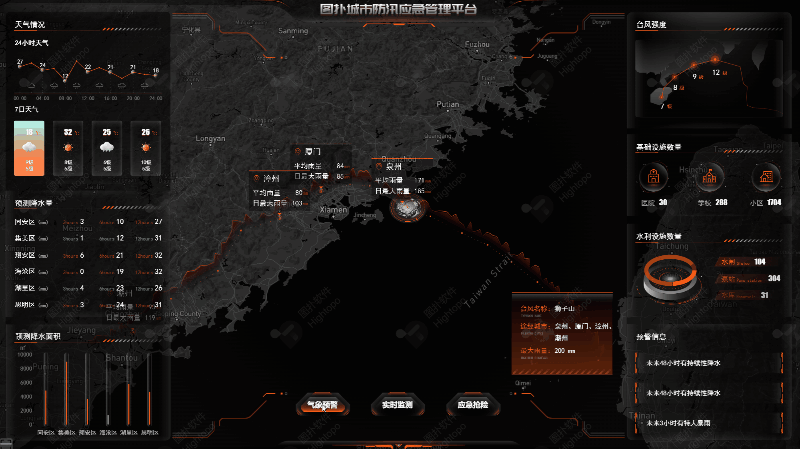Click the Xiamen city label on map

pyautogui.click(x=333, y=210)
